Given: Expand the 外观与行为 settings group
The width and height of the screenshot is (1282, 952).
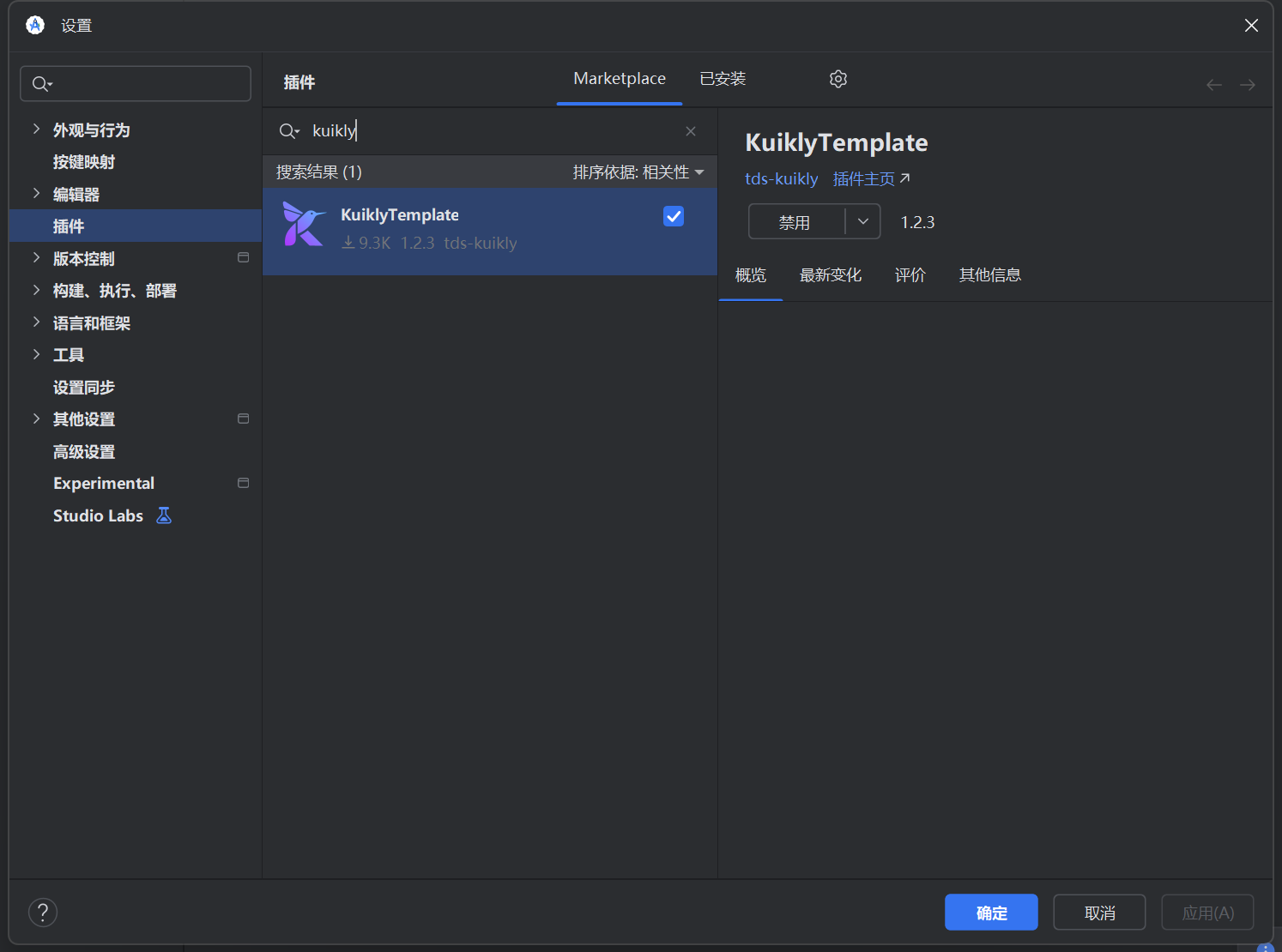Looking at the screenshot, I should click(x=36, y=129).
